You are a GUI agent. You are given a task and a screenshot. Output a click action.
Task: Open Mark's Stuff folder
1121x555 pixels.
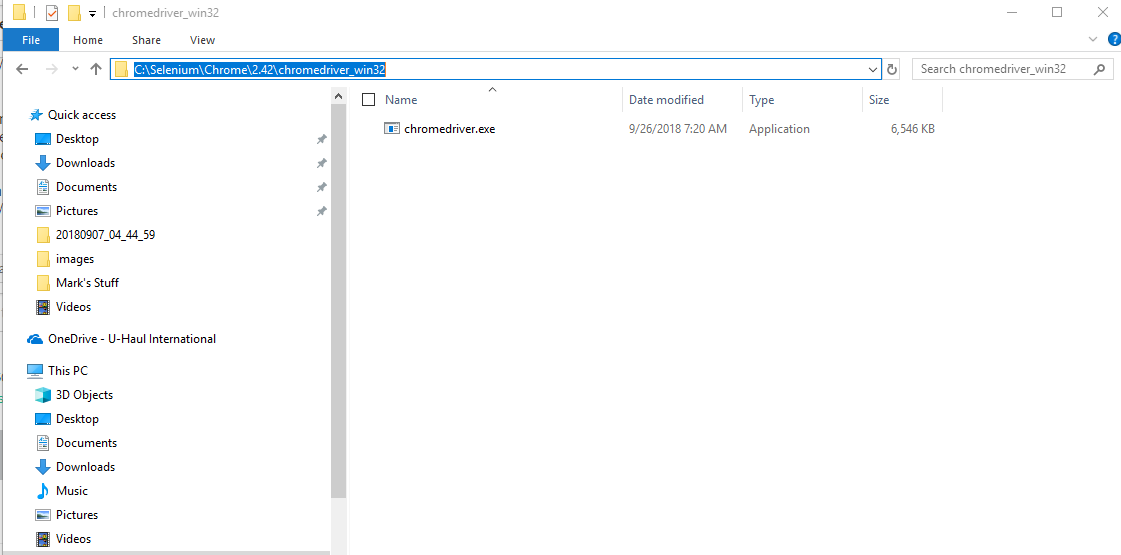[87, 283]
